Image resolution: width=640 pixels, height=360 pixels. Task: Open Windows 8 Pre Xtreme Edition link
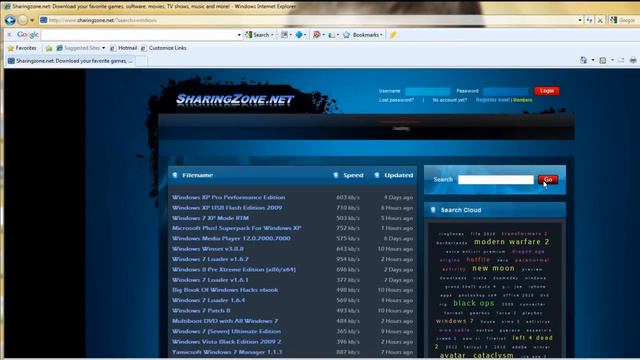233,269
